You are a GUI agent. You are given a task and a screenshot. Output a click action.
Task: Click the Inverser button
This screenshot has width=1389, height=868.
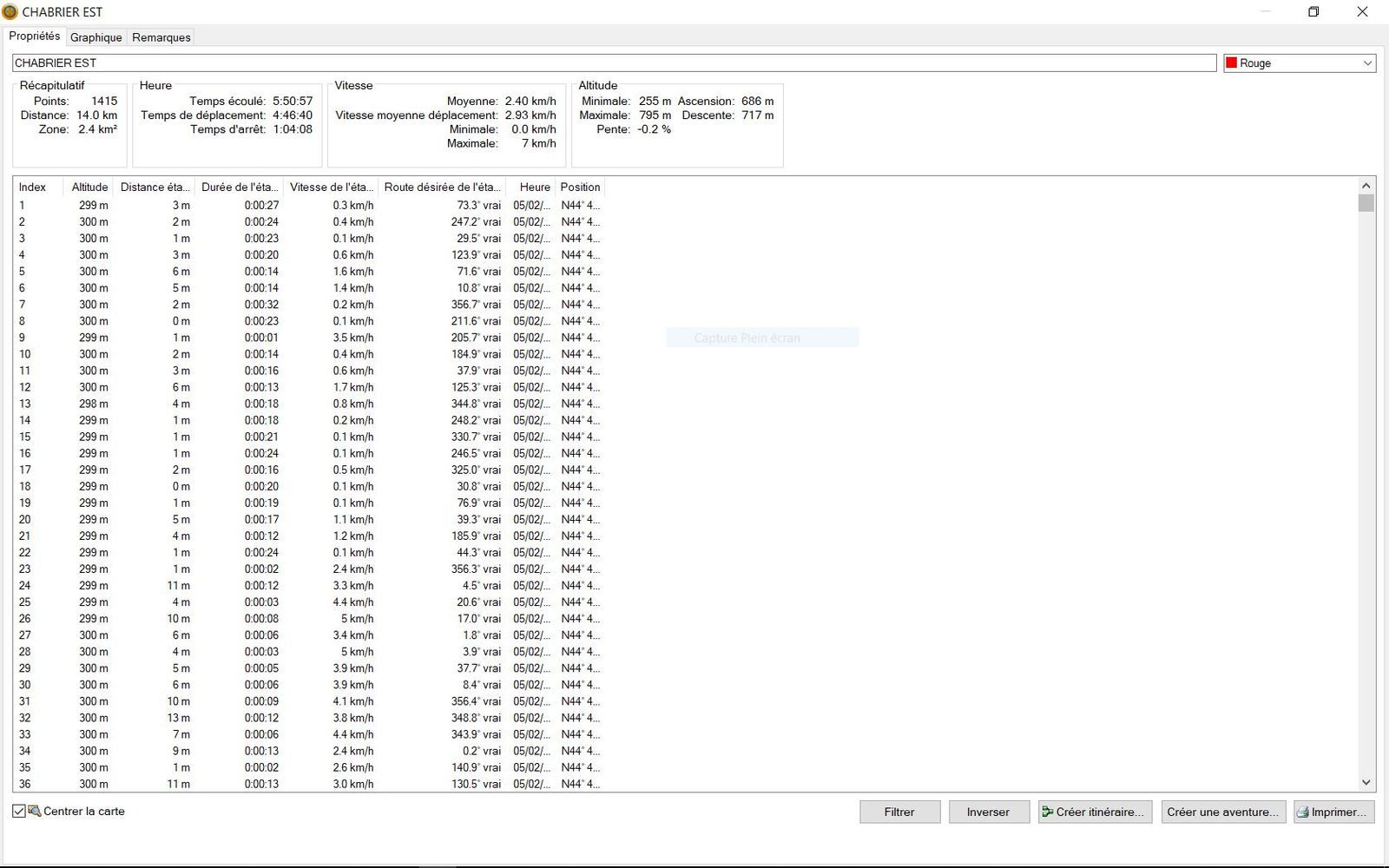(988, 812)
